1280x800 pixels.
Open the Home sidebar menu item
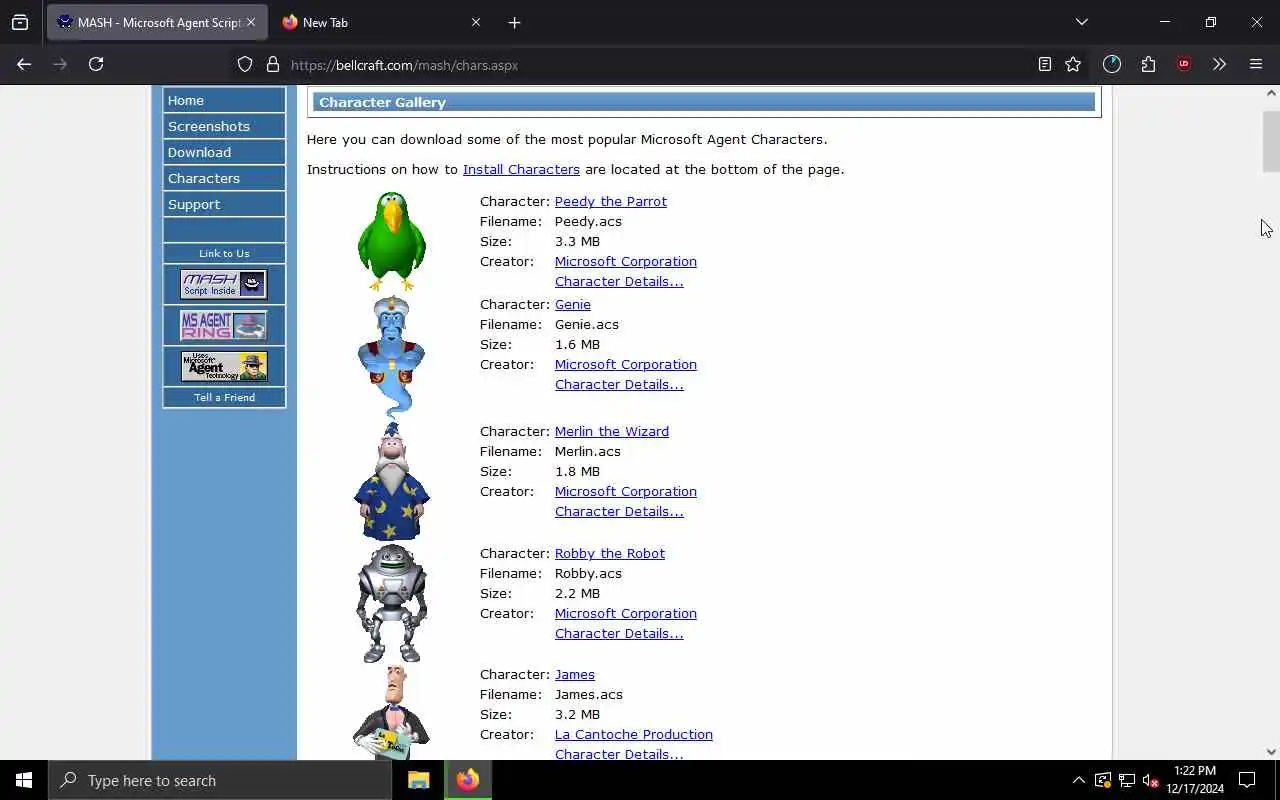[224, 100]
